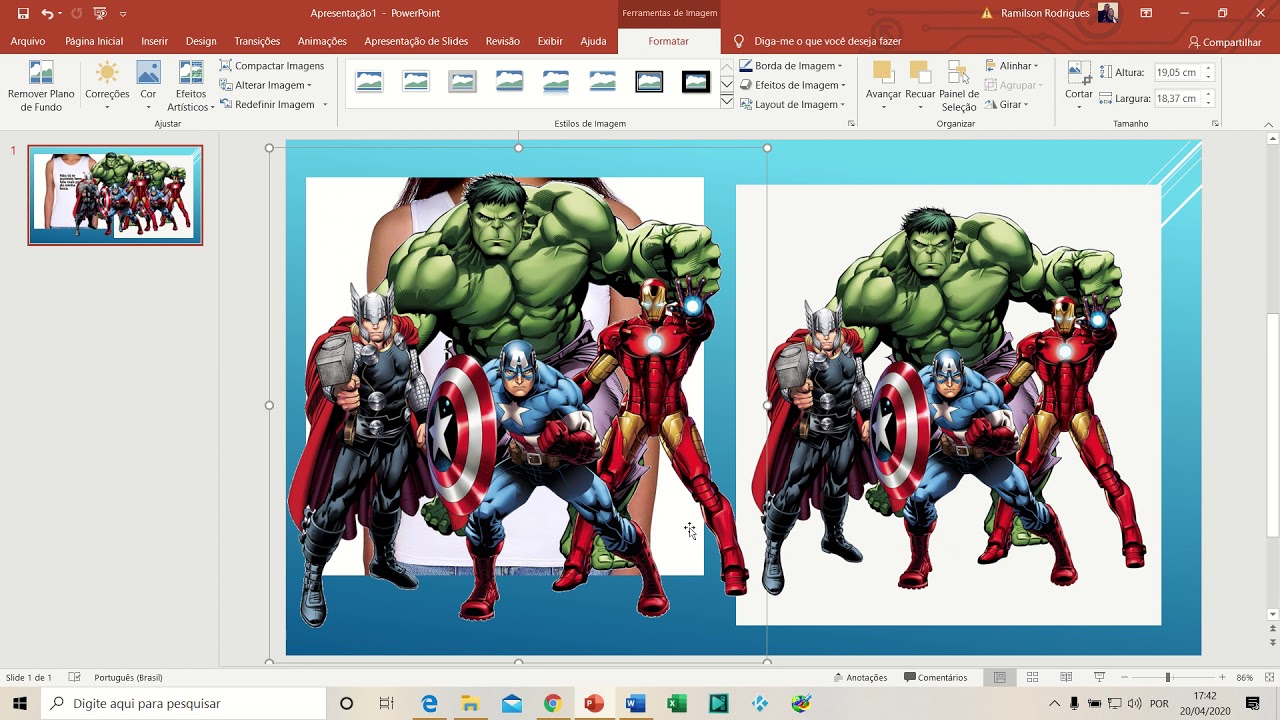The height and width of the screenshot is (720, 1280).
Task: Open Girar rotate dropdown
Action: [x=1006, y=104]
